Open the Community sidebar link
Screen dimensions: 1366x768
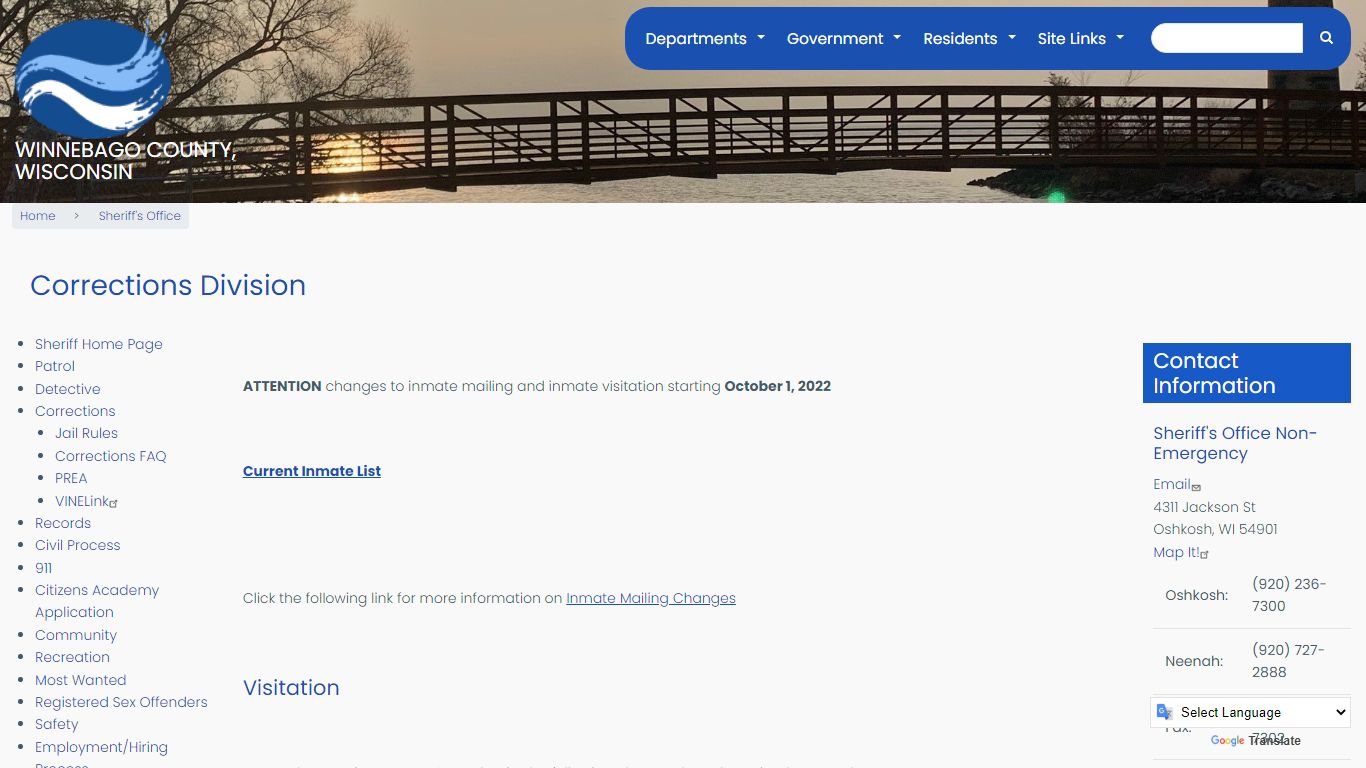[76, 635]
